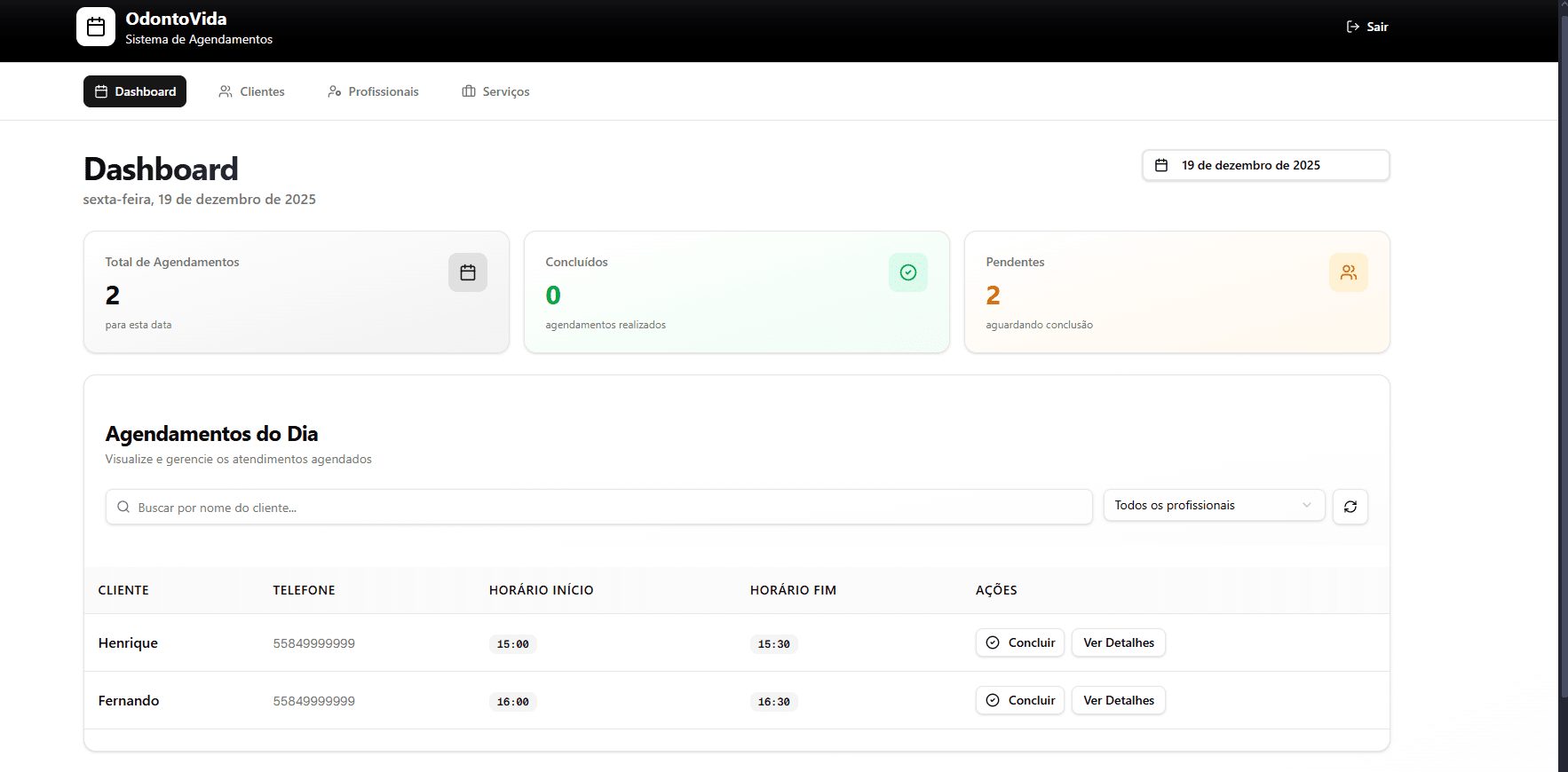Image resolution: width=1568 pixels, height=772 pixels.
Task: Click Henrique's phone number 55849999999
Action: click(313, 643)
